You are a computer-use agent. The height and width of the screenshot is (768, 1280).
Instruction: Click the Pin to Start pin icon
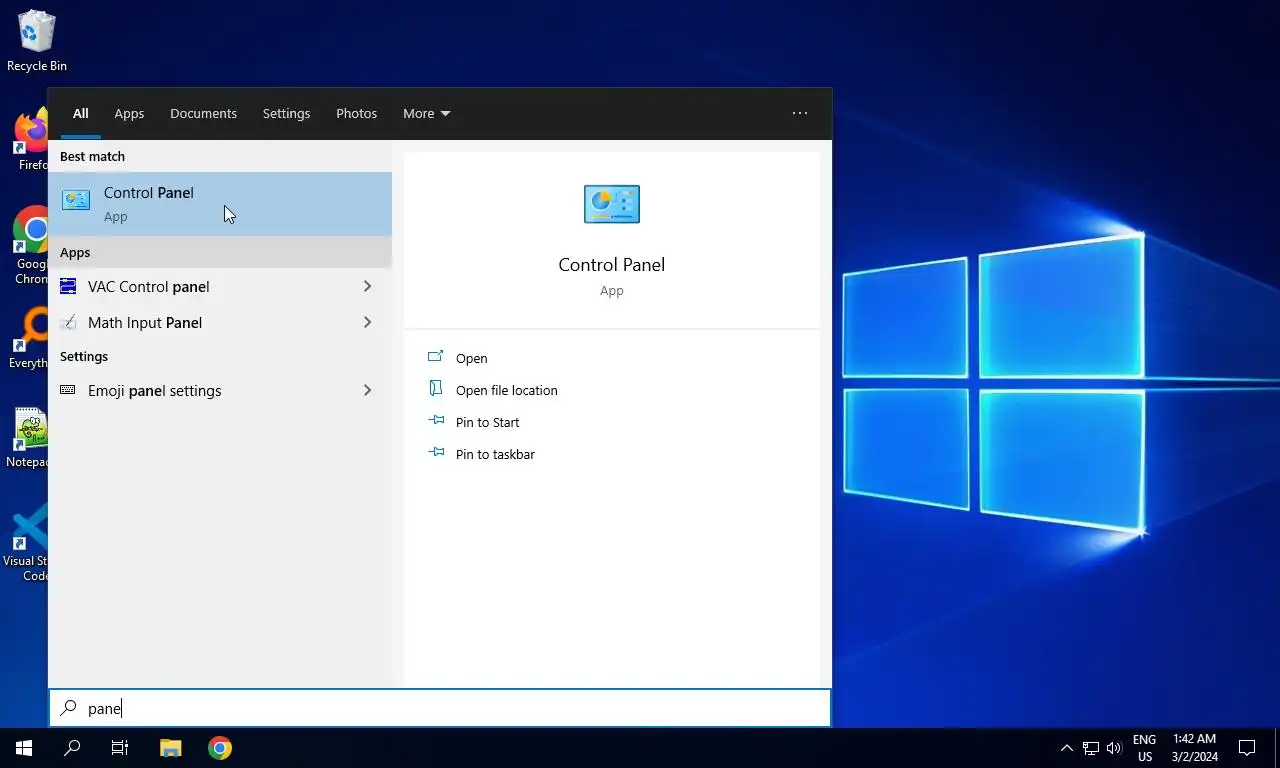(x=436, y=421)
